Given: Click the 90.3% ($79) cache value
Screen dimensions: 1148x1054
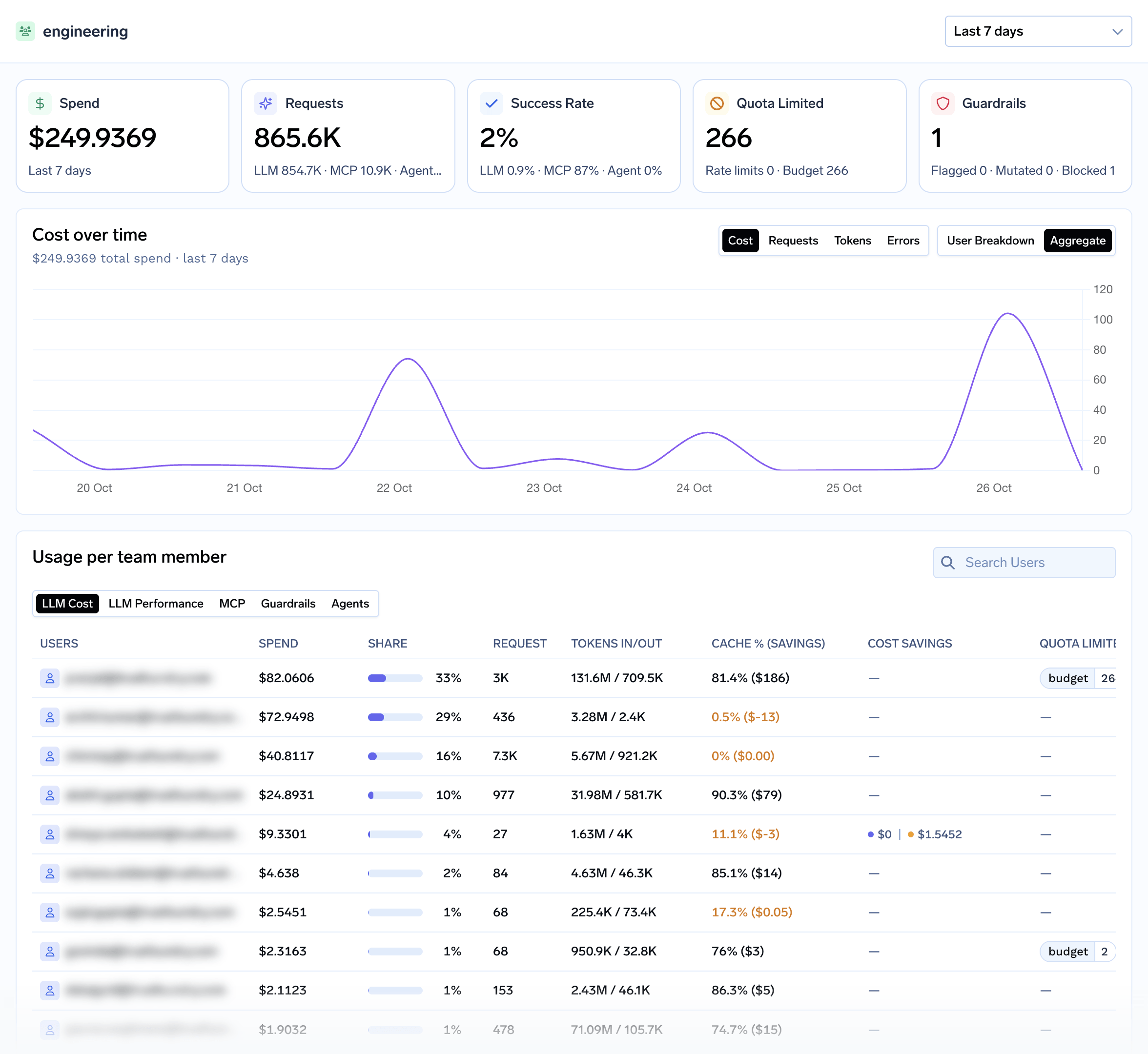Looking at the screenshot, I should [x=746, y=795].
